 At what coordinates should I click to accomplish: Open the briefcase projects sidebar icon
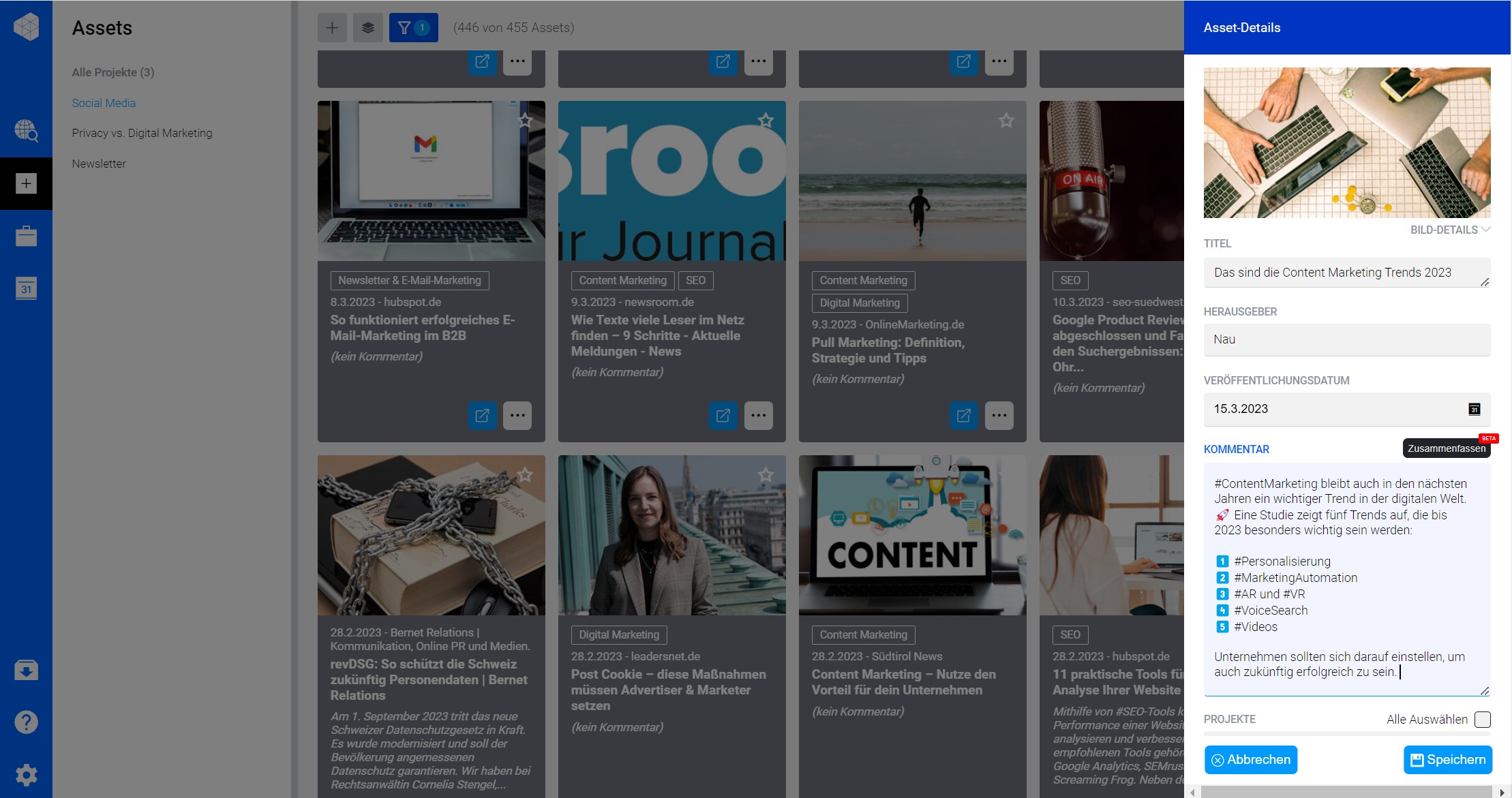pos(26,236)
